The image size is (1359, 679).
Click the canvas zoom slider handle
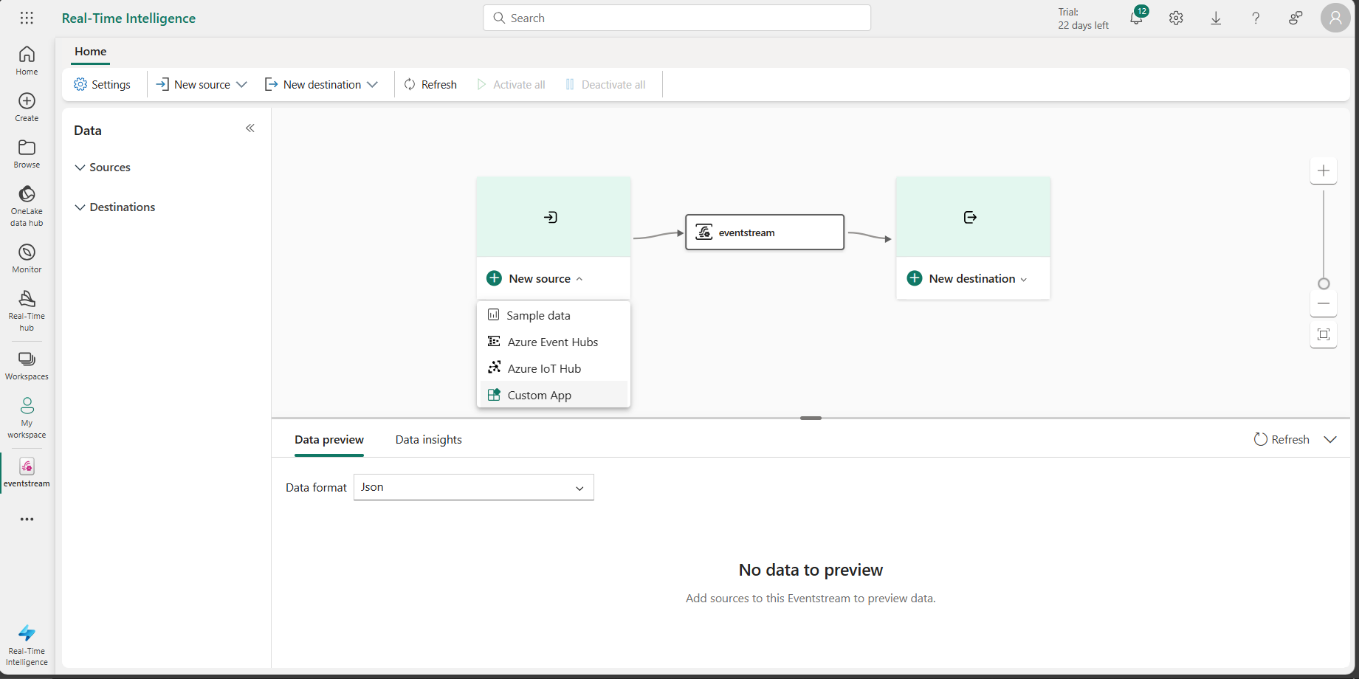[x=1323, y=283]
